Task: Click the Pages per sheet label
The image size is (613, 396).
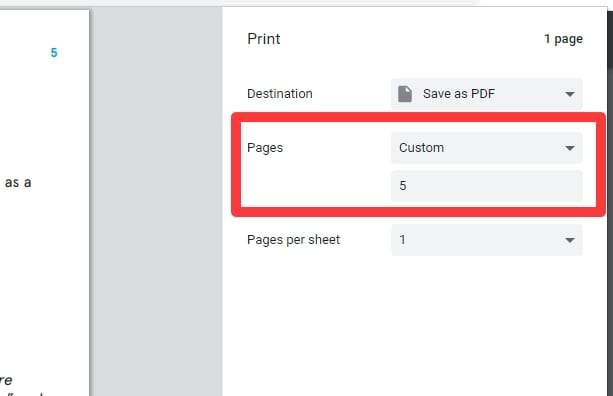Action: click(293, 240)
